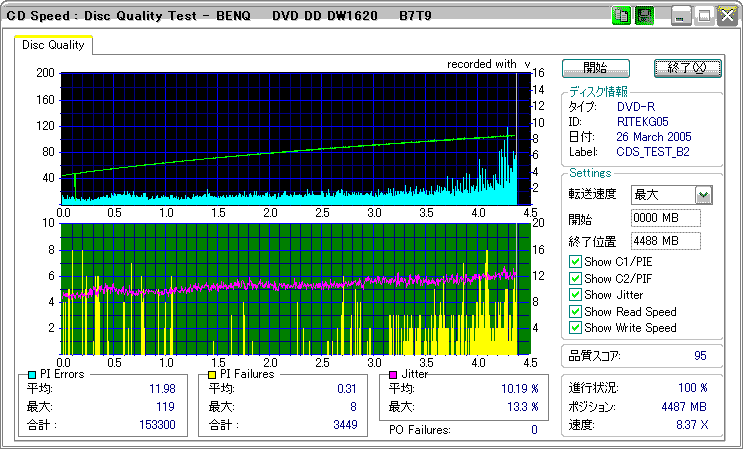Click the 終了位置 field showing 4488 MB

[x=665, y=240]
